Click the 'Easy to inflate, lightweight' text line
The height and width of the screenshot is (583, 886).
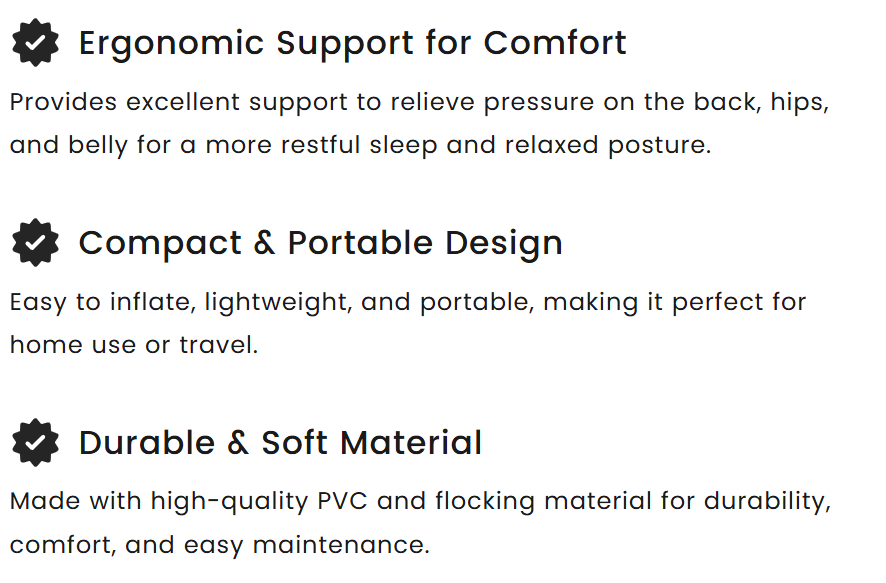pos(408,302)
